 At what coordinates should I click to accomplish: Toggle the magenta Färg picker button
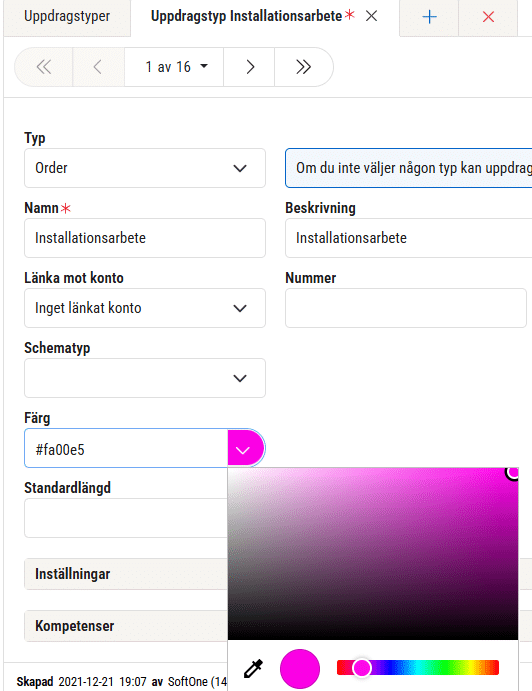click(246, 449)
